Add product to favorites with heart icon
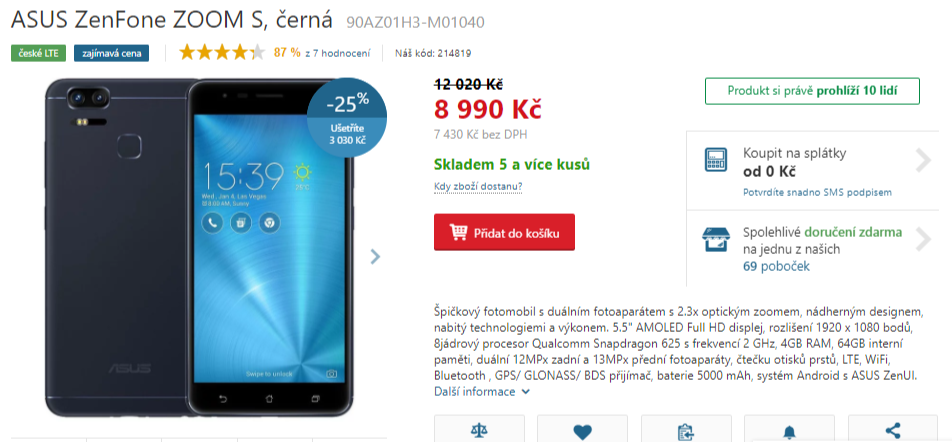 coord(582,432)
